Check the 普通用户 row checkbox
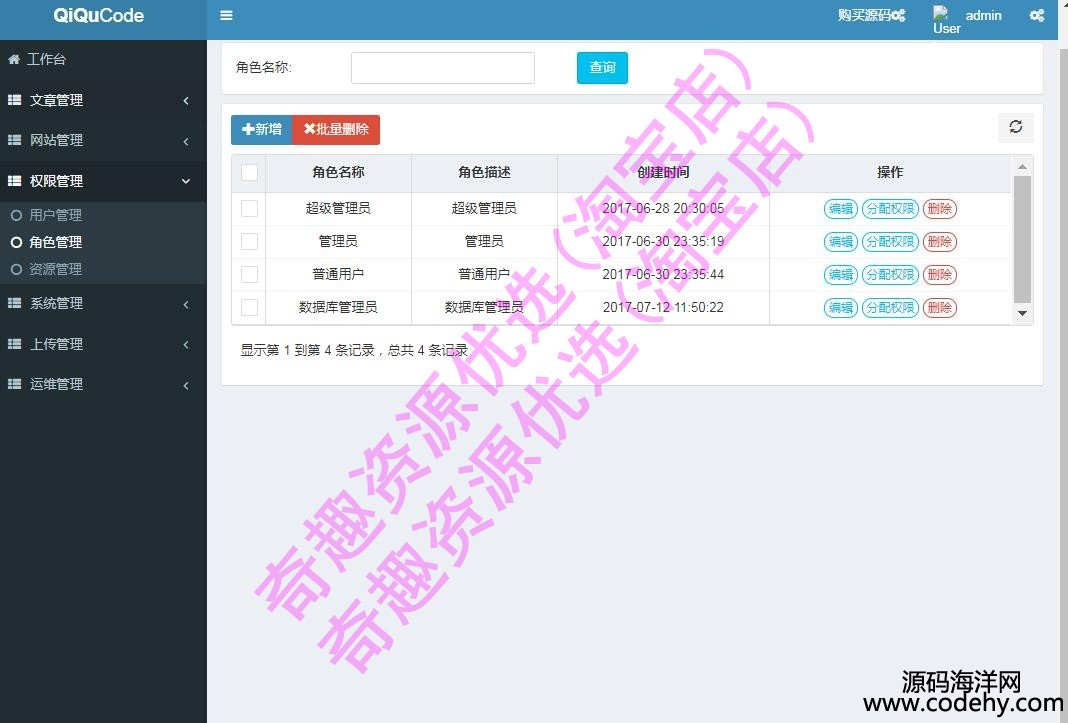This screenshot has width=1068, height=723. (x=249, y=275)
